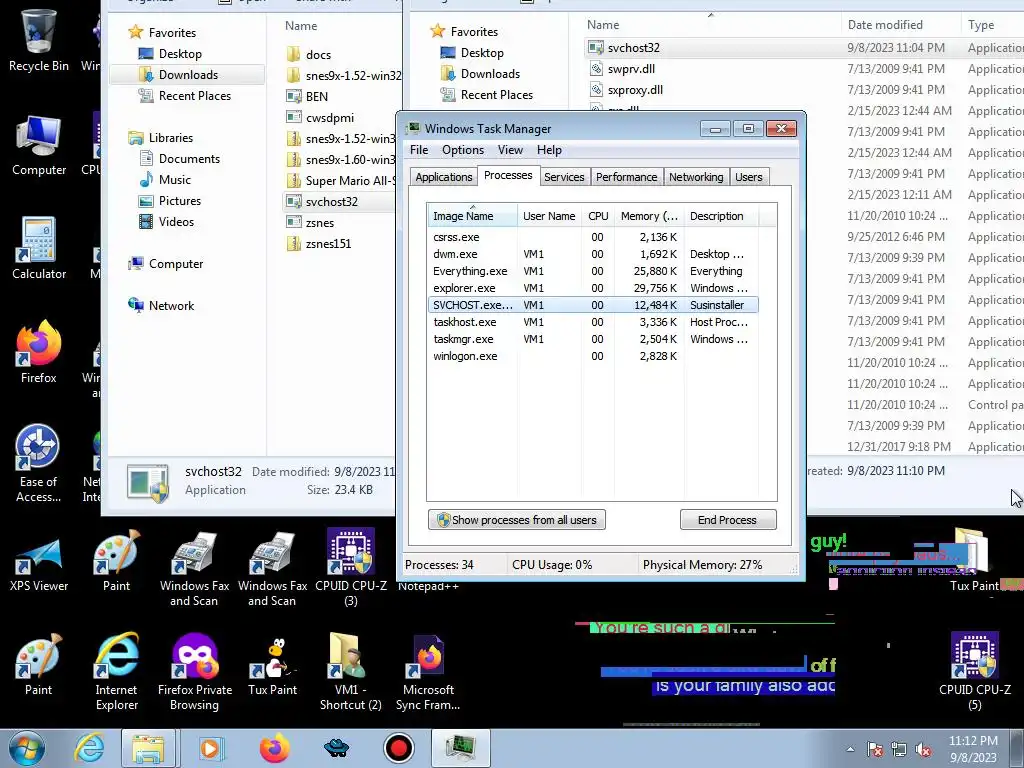Image resolution: width=1024 pixels, height=768 pixels.
Task: Select the BEN file in Downloads list
Action: coord(316,97)
